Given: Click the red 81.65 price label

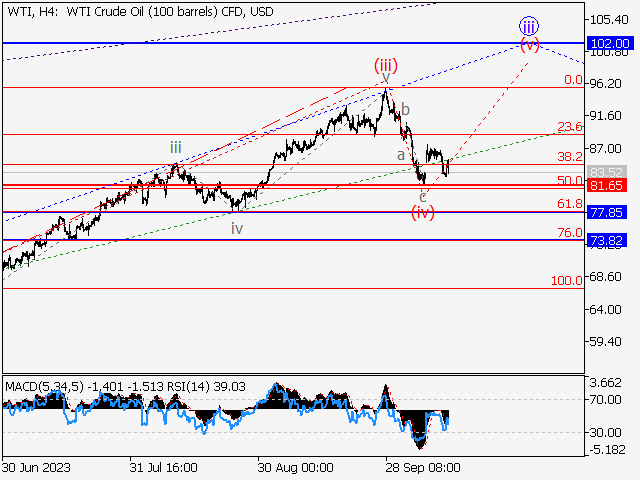Looking at the screenshot, I should [x=606, y=186].
